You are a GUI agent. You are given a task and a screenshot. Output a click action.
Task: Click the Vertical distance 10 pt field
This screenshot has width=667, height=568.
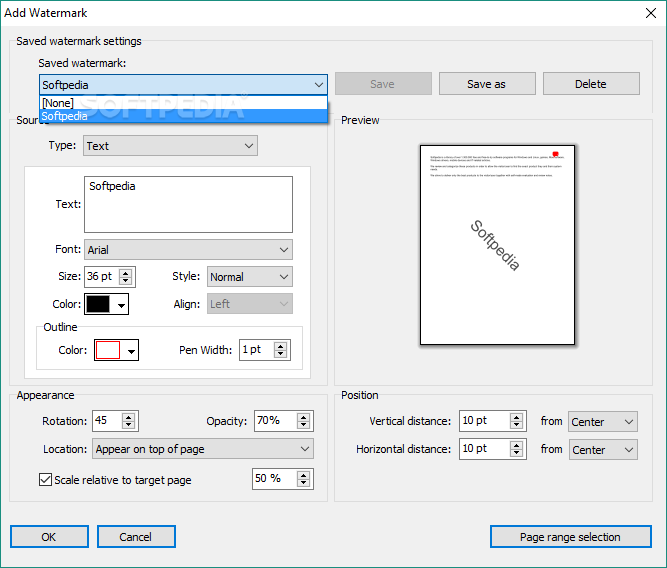pyautogui.click(x=485, y=421)
